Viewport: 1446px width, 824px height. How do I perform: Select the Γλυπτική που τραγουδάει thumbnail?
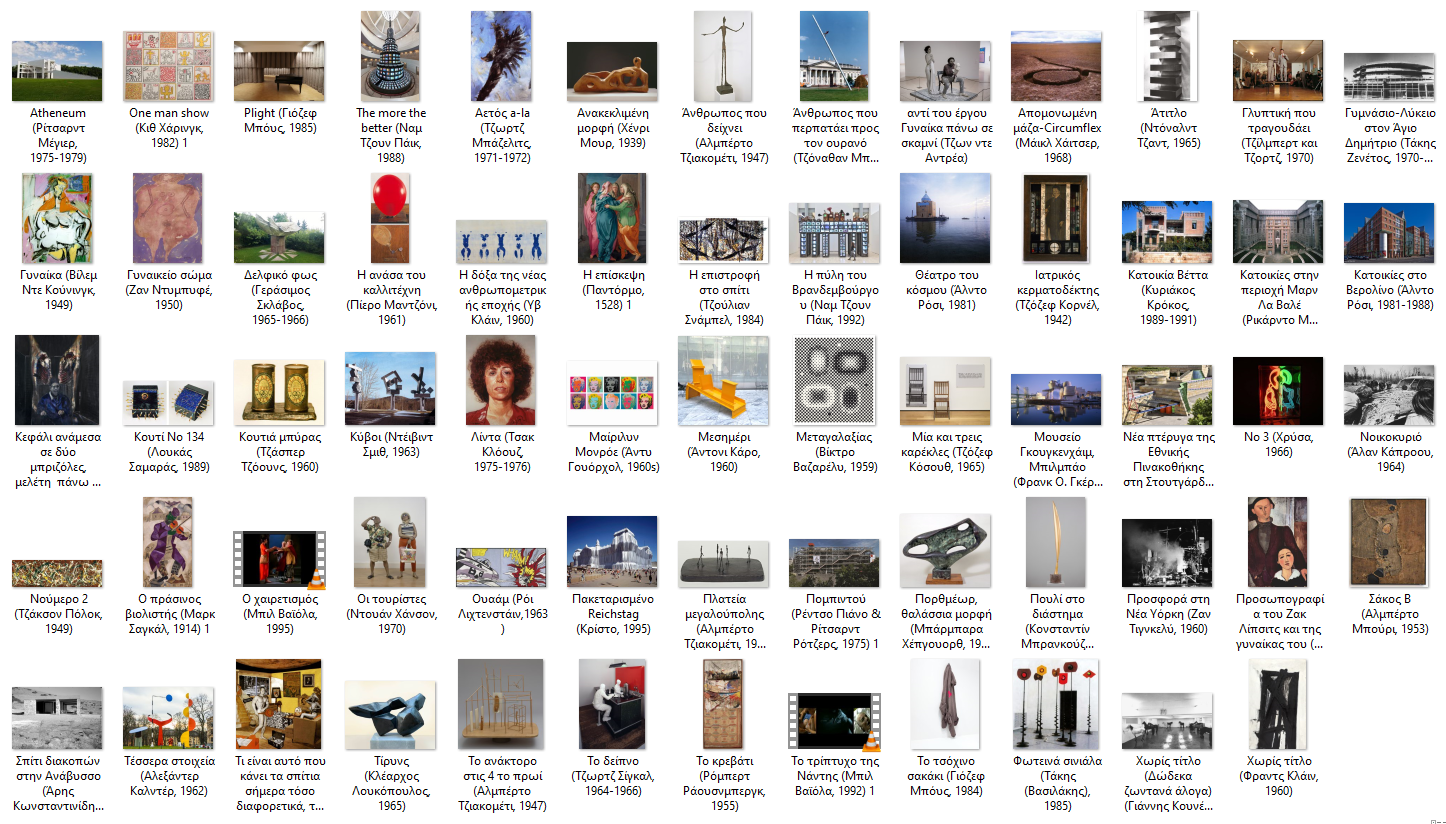[x=1278, y=71]
